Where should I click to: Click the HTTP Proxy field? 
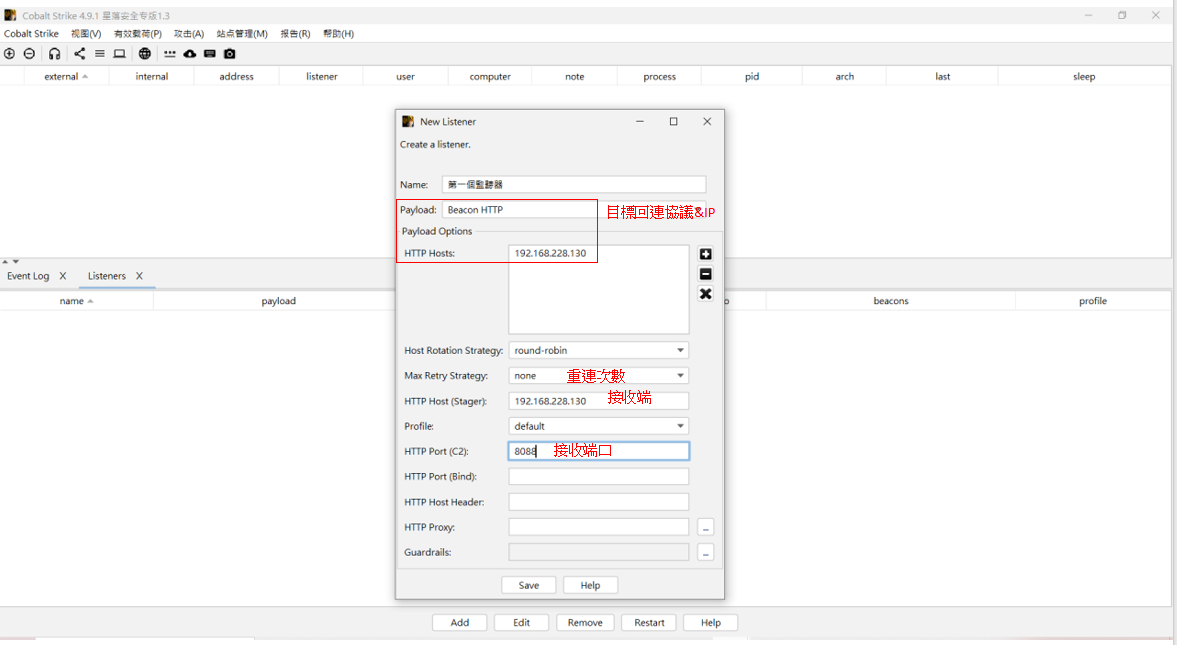(x=598, y=527)
